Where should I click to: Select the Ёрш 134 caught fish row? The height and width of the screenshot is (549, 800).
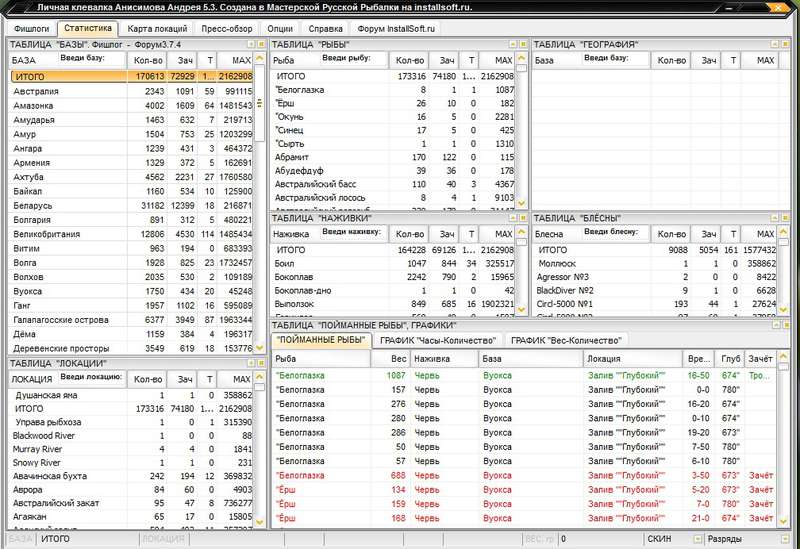point(524,490)
